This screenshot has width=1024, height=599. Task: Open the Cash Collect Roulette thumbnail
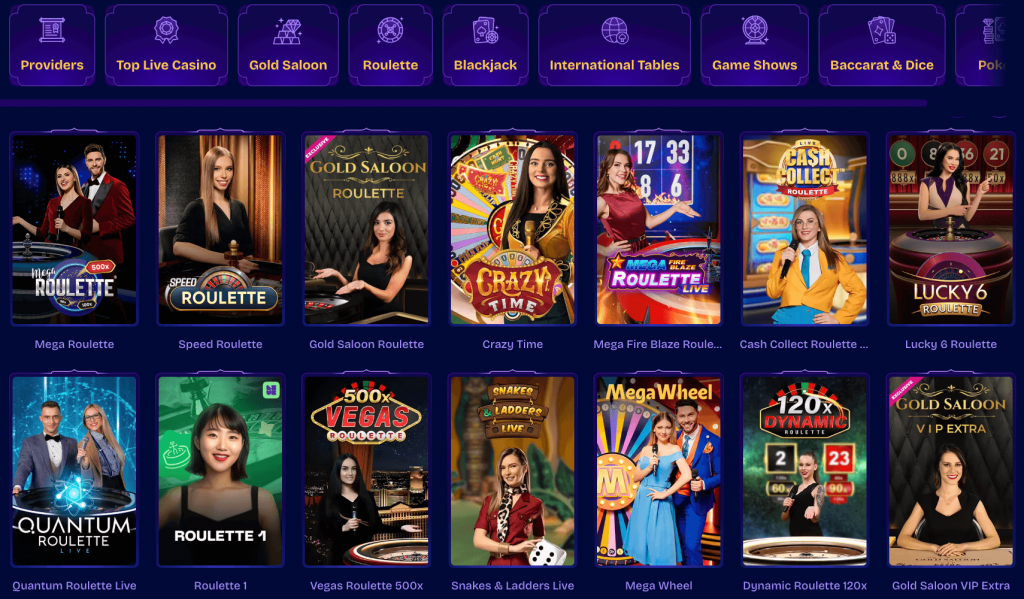[805, 229]
